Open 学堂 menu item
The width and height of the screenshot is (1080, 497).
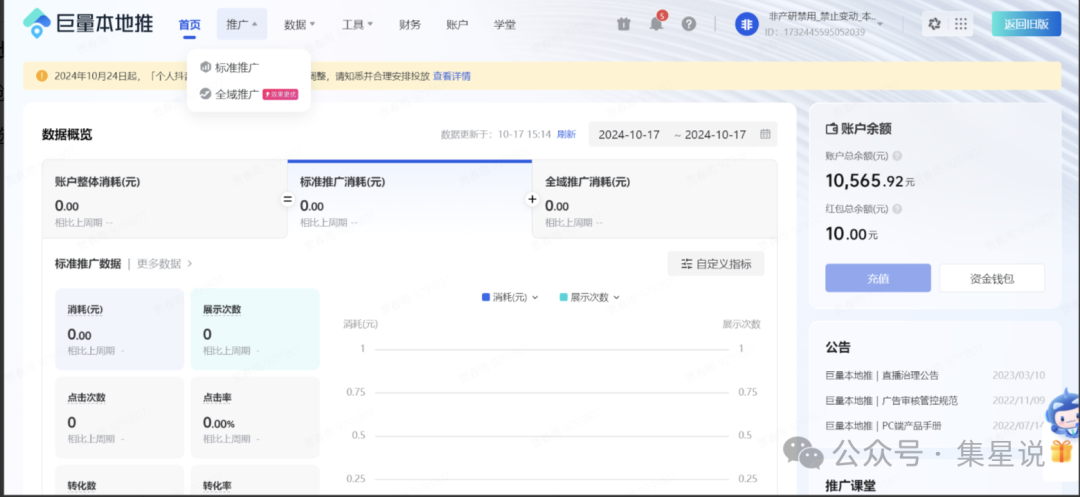pyautogui.click(x=504, y=24)
